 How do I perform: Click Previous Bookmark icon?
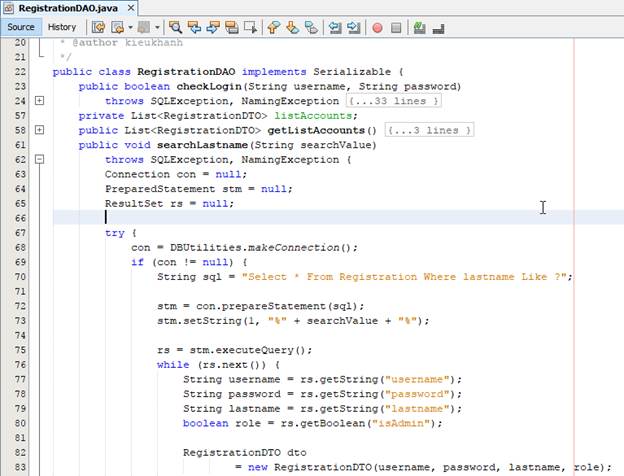pyautogui.click(x=273, y=27)
